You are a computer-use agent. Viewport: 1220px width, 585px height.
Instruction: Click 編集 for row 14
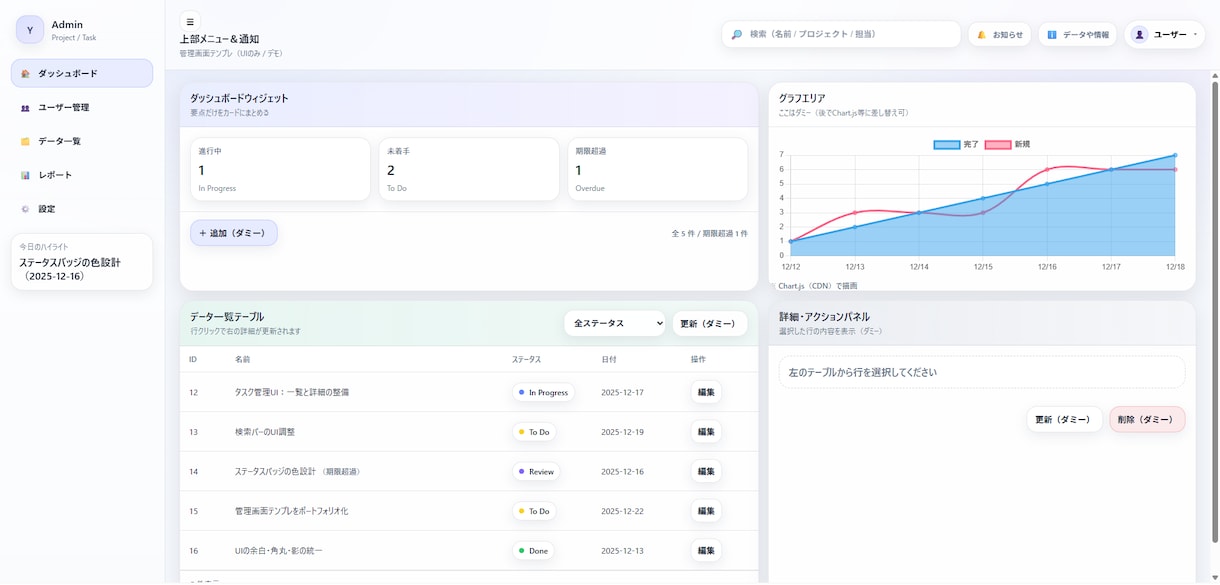click(x=706, y=471)
